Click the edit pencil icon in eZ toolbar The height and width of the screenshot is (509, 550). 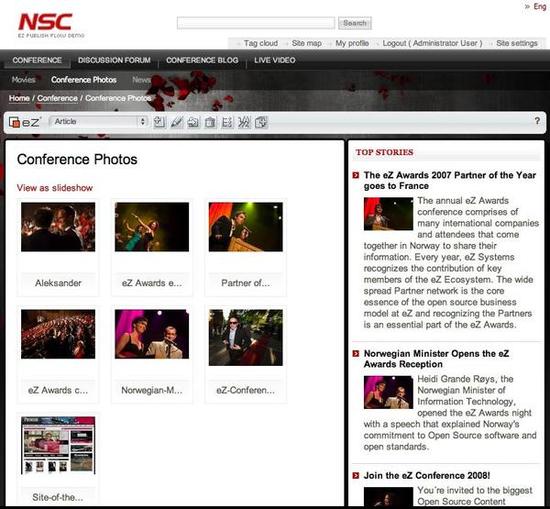(176, 122)
